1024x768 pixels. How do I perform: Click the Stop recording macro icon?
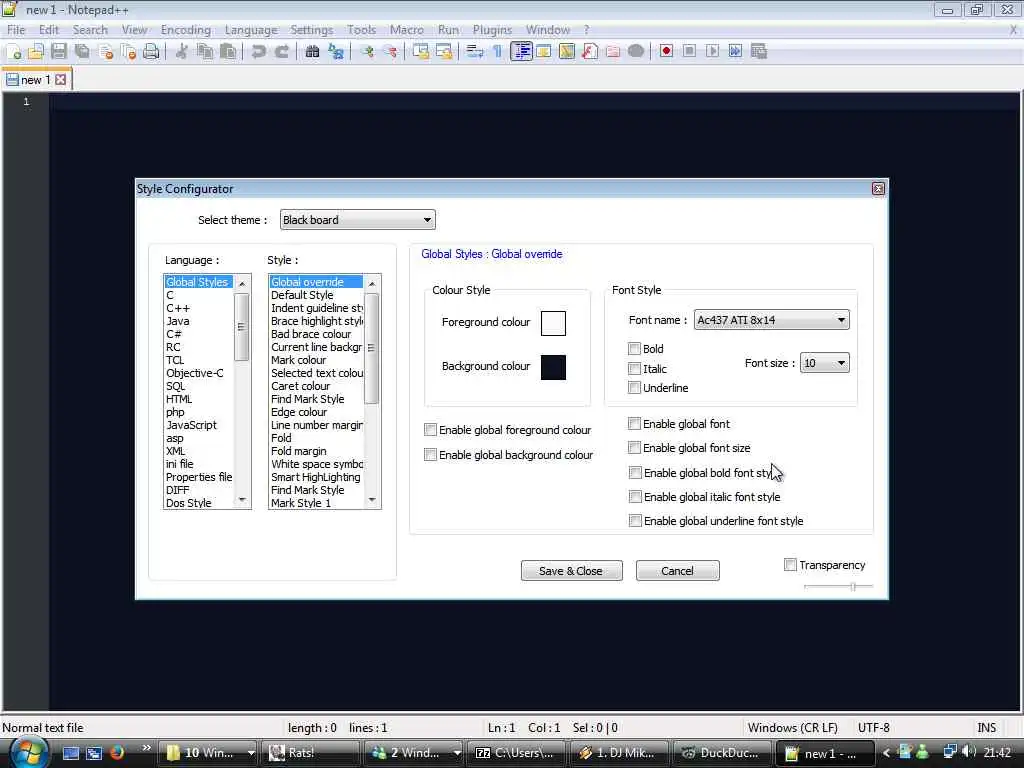pyautogui.click(x=689, y=51)
